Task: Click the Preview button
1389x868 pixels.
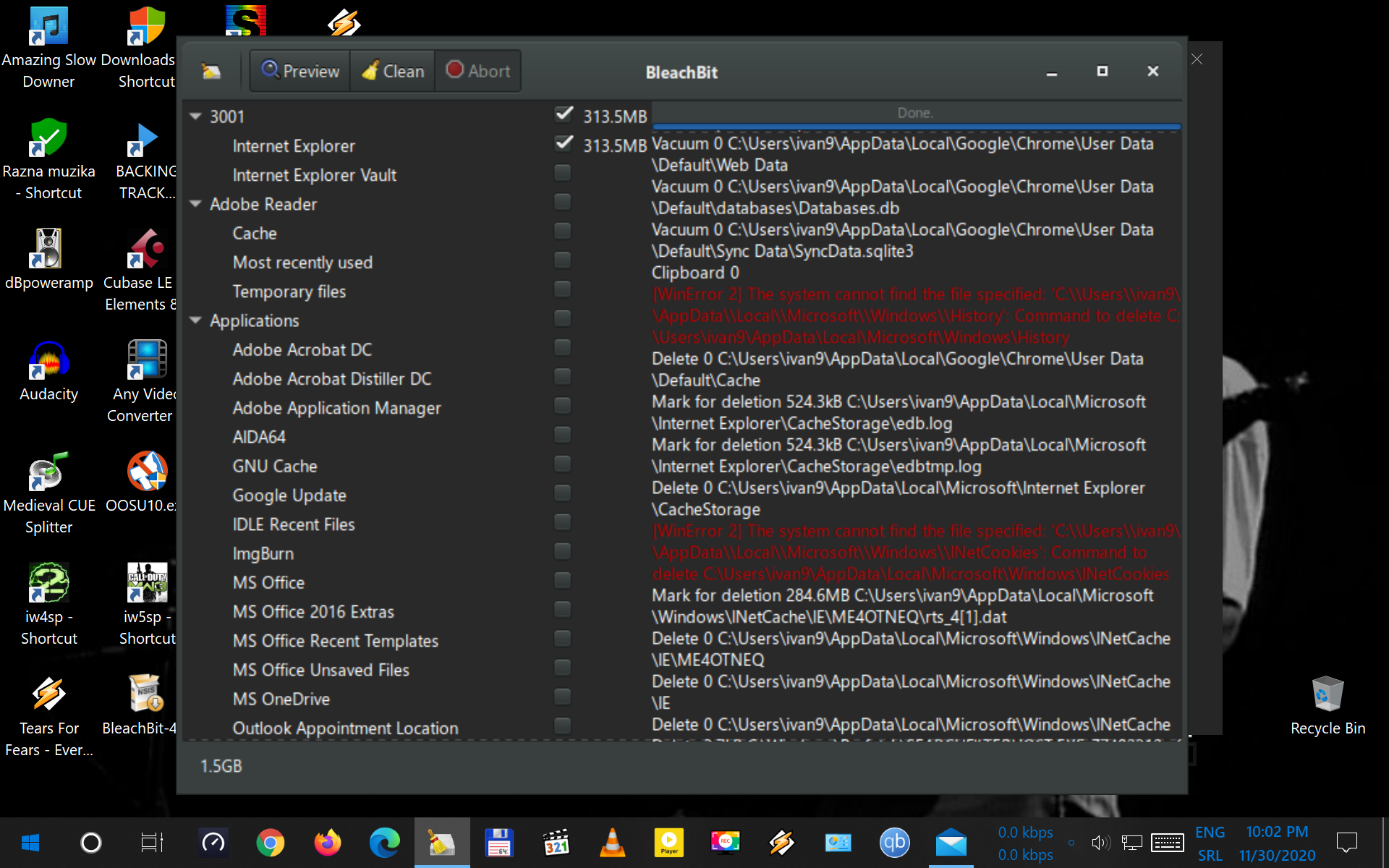Action: click(299, 70)
